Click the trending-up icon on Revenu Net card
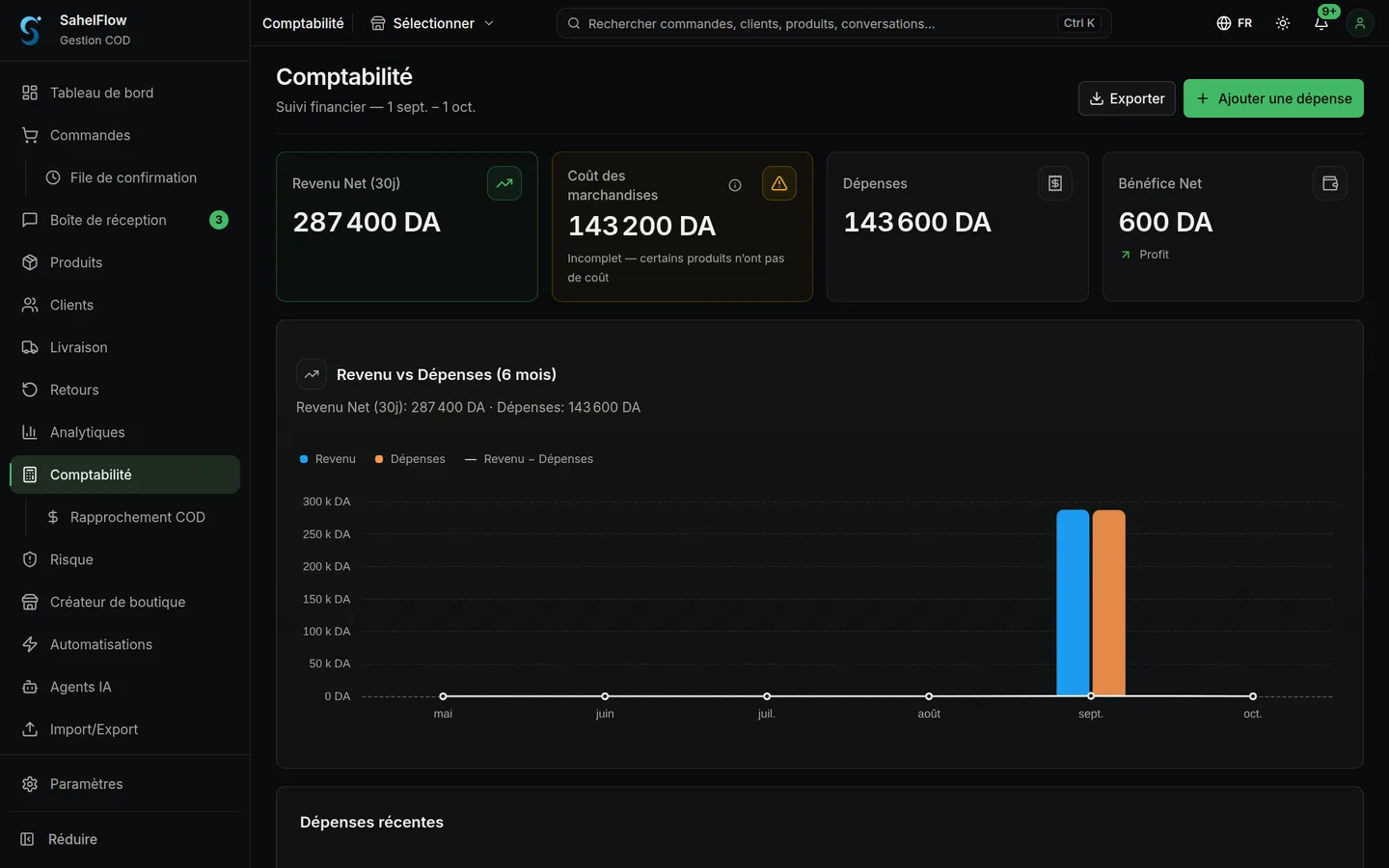 coord(504,183)
